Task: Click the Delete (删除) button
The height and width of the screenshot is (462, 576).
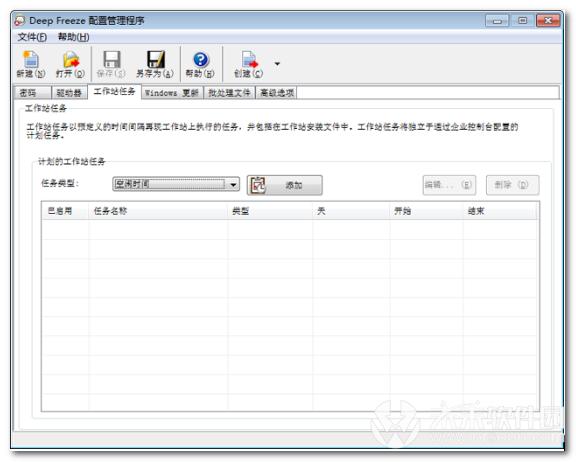Action: click(512, 185)
